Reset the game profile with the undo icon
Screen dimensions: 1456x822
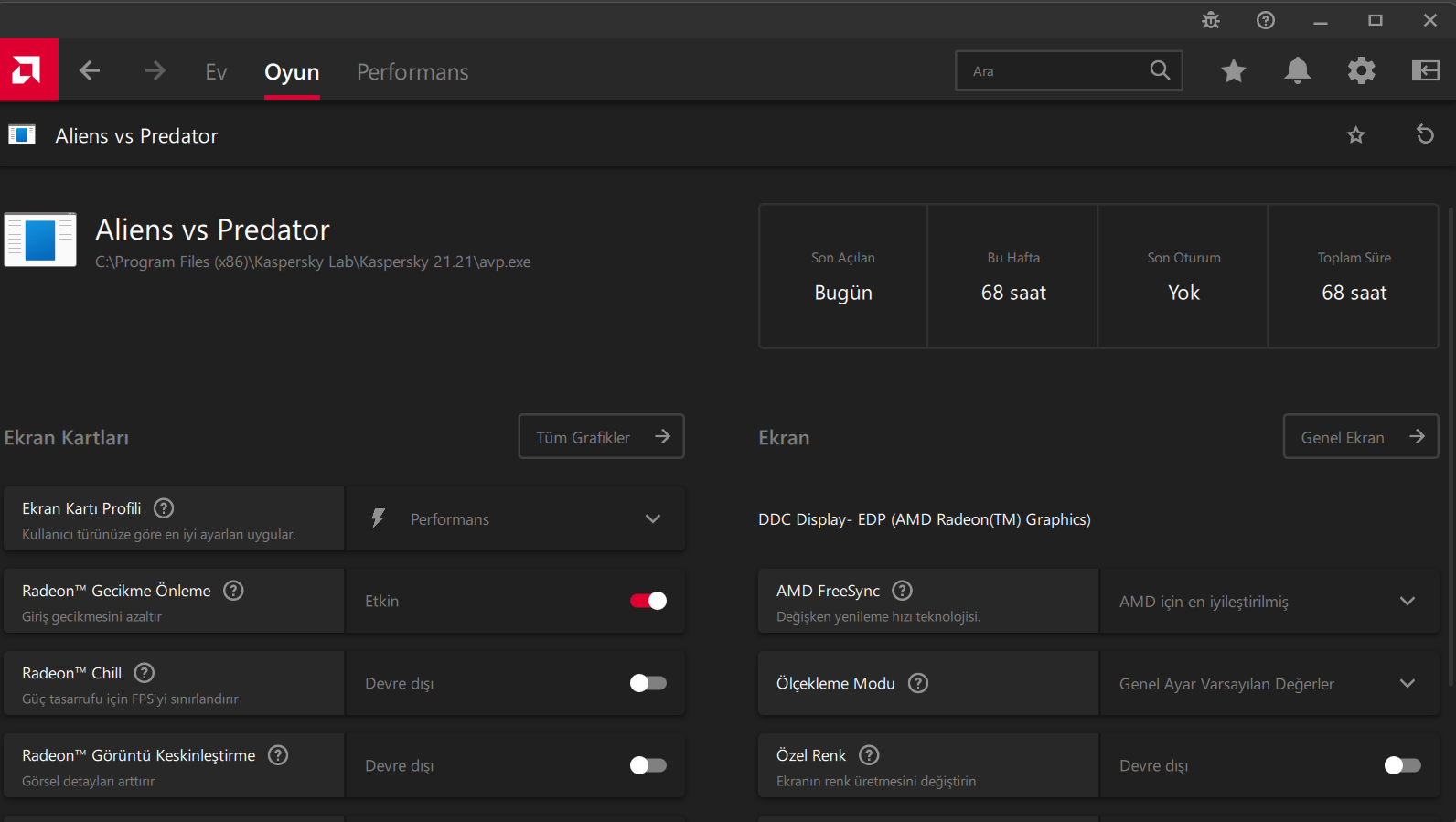point(1425,134)
